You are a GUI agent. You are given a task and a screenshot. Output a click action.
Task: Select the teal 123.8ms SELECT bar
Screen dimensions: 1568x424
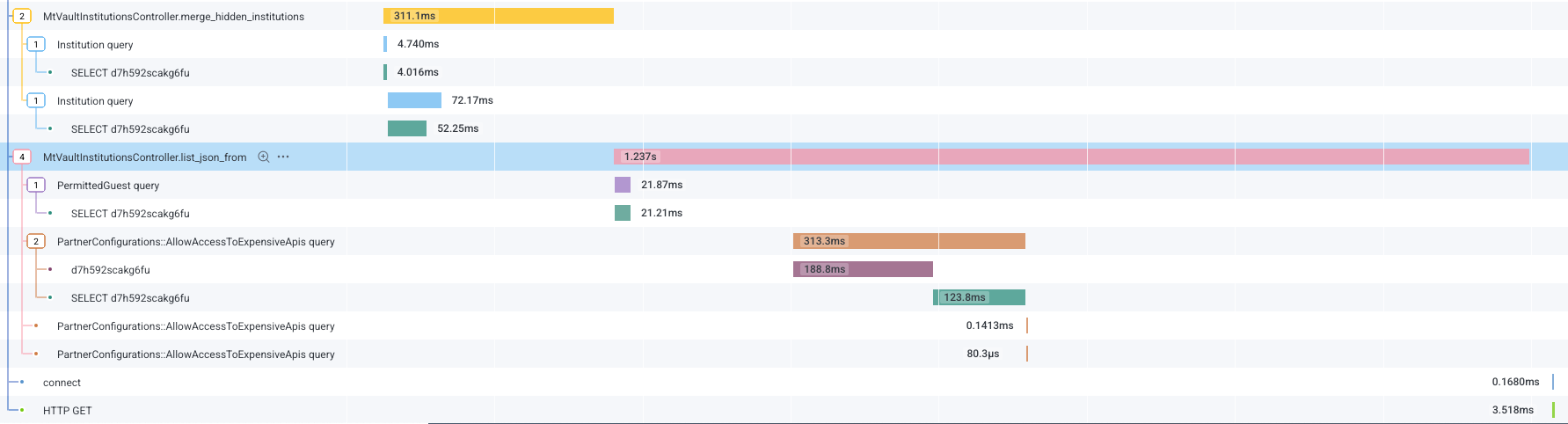pyautogui.click(x=979, y=297)
